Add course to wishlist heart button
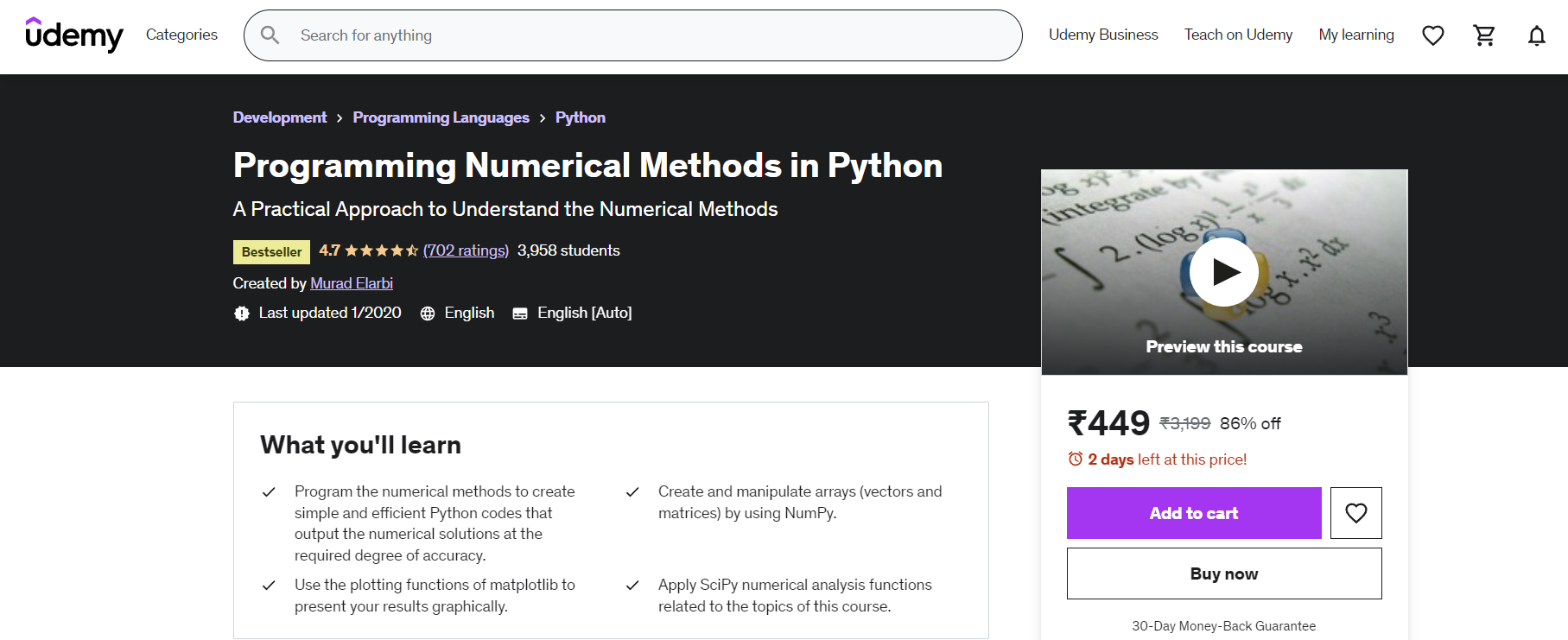Image resolution: width=1568 pixels, height=640 pixels. pos(1356,513)
